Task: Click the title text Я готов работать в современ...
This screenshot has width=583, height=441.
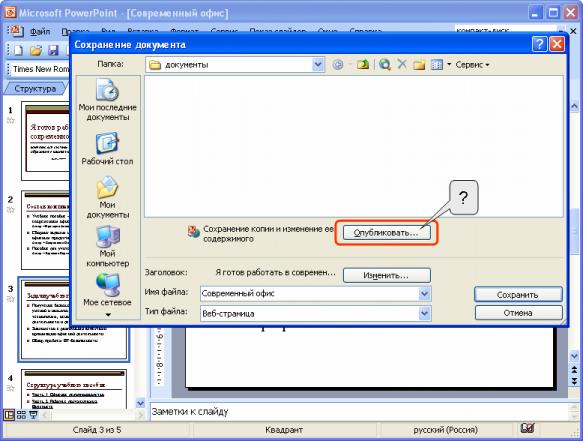Action: [275, 273]
